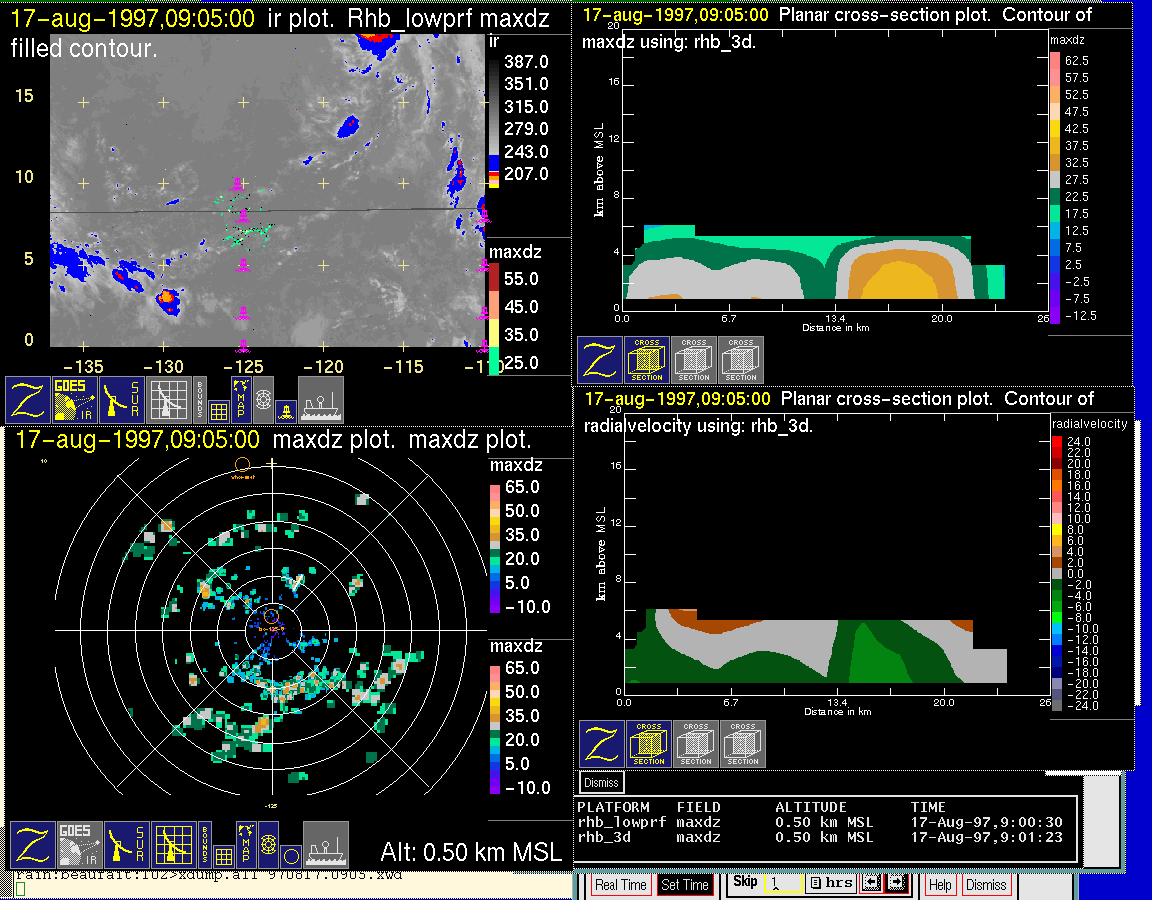The width and height of the screenshot is (1152, 900).
Task: Dismiss the platform and field info panel
Action: pyautogui.click(x=601, y=782)
